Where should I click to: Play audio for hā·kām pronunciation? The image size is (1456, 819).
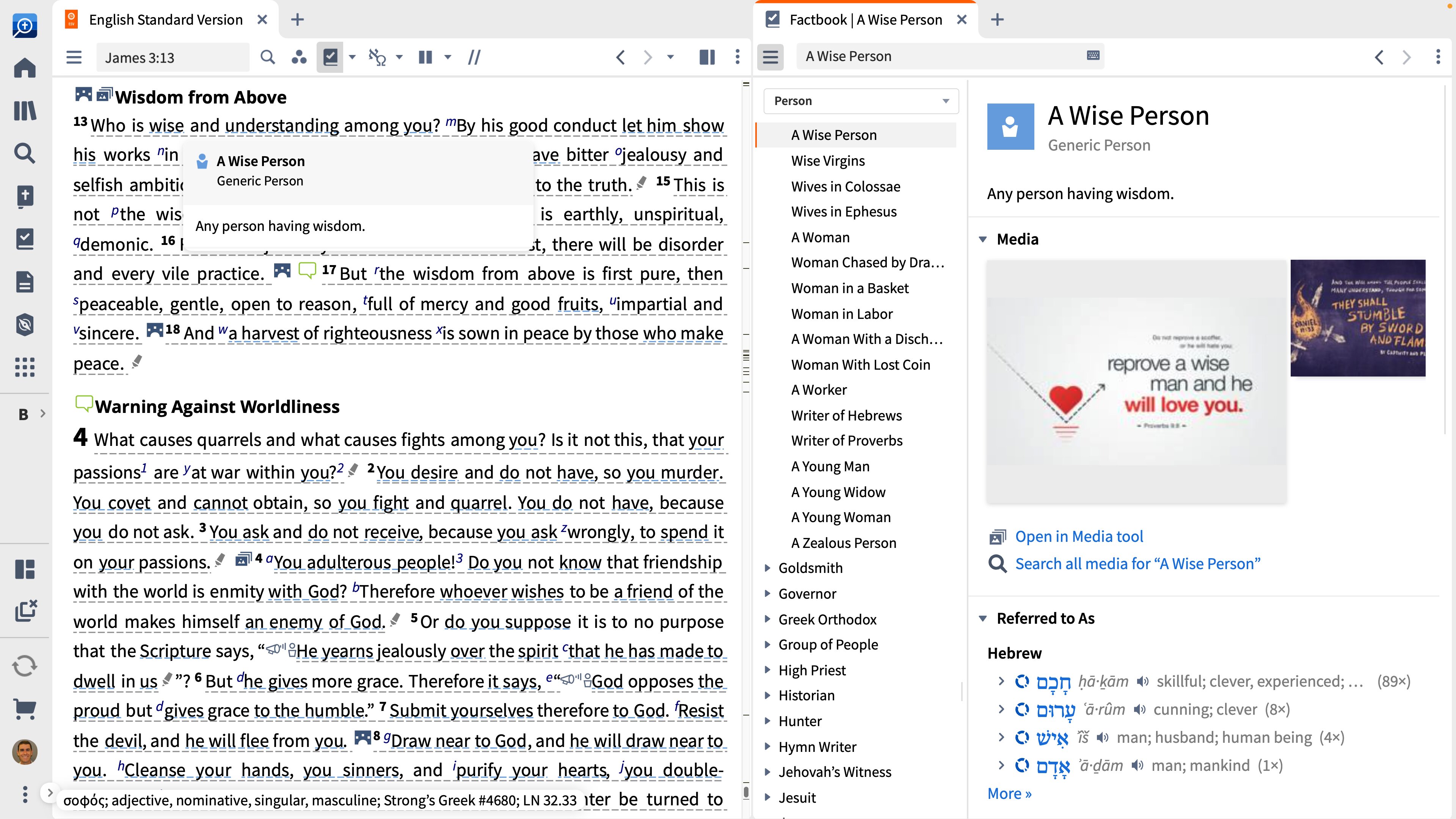click(1142, 682)
